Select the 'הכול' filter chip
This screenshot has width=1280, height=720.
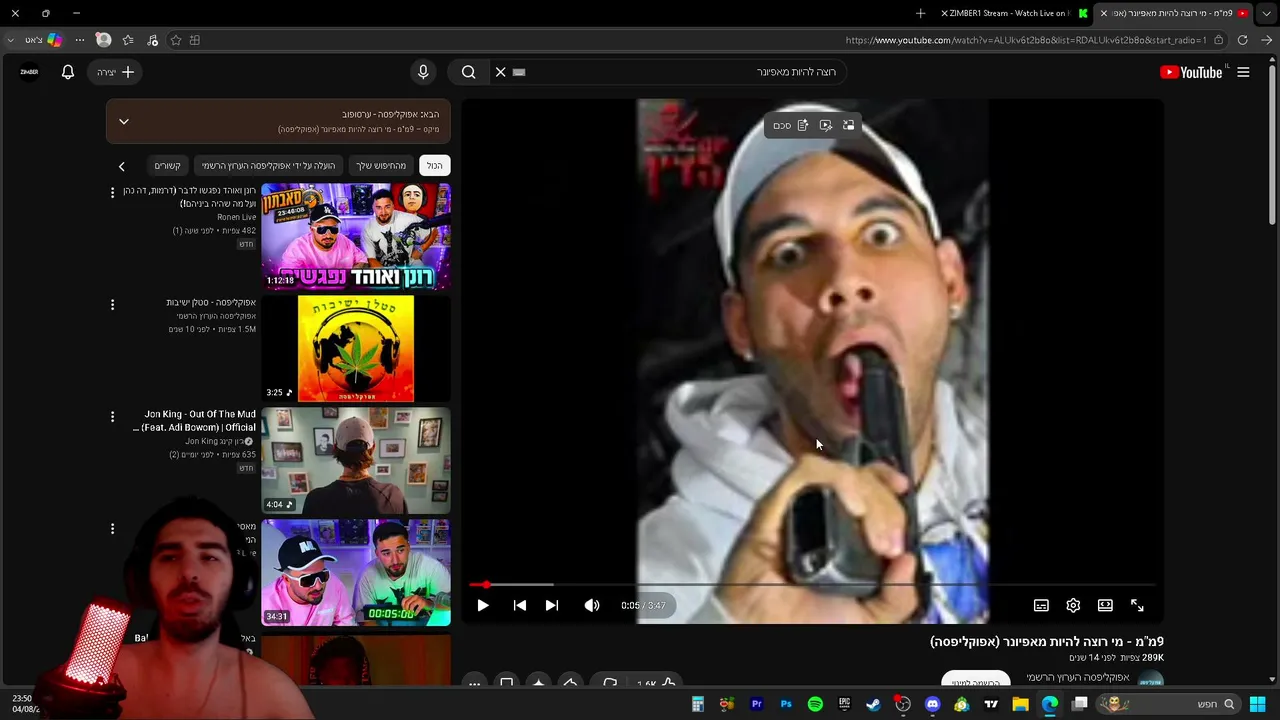click(435, 166)
